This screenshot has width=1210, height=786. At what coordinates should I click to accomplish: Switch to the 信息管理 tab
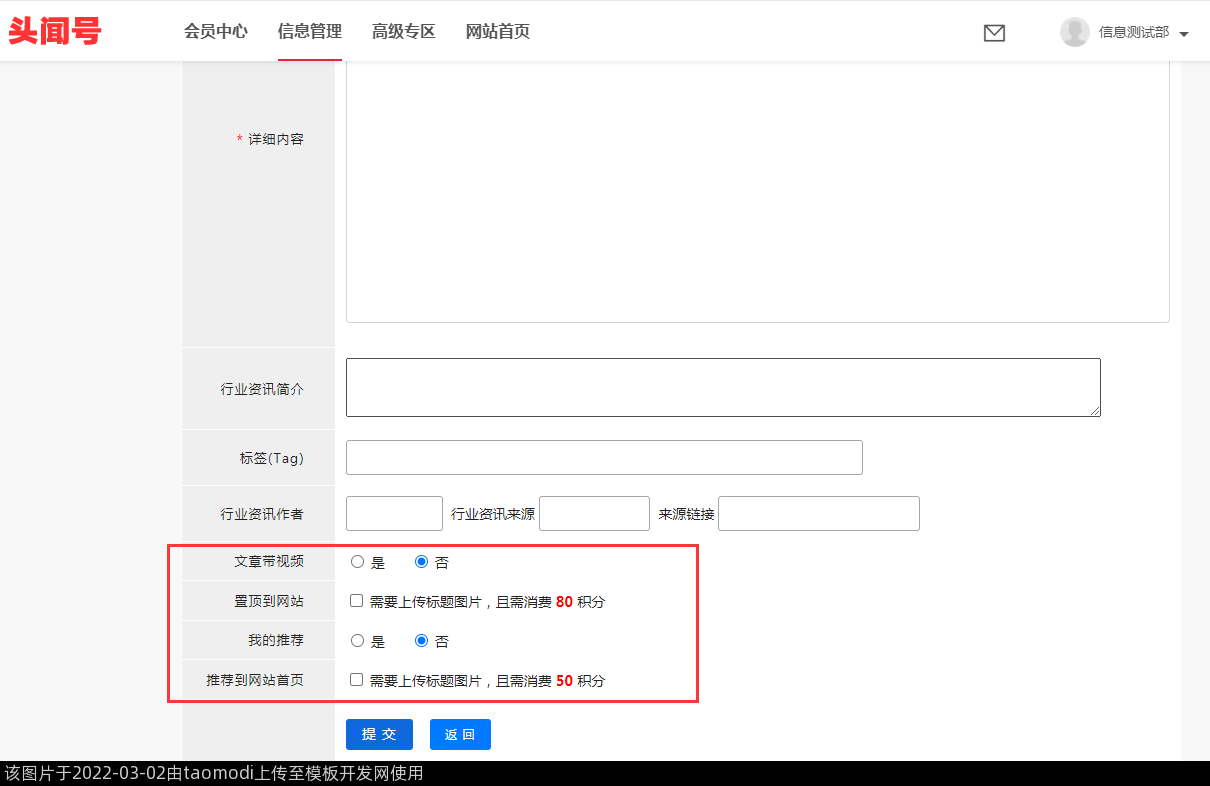(310, 32)
